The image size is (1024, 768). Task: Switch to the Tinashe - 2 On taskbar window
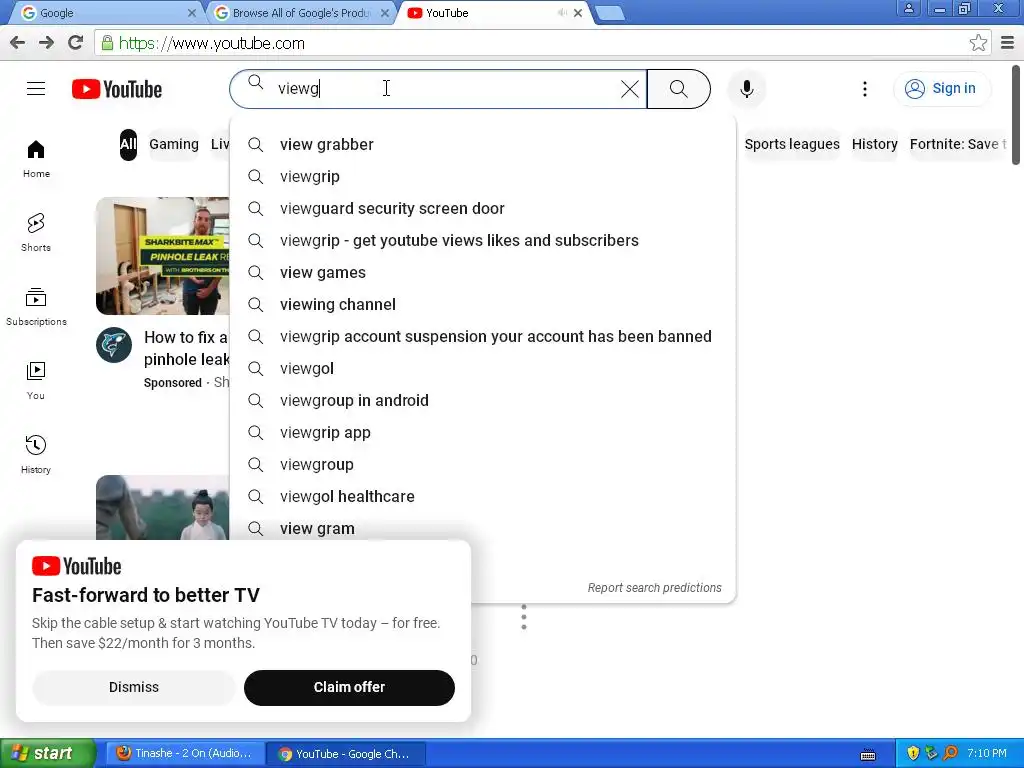pyautogui.click(x=185, y=754)
